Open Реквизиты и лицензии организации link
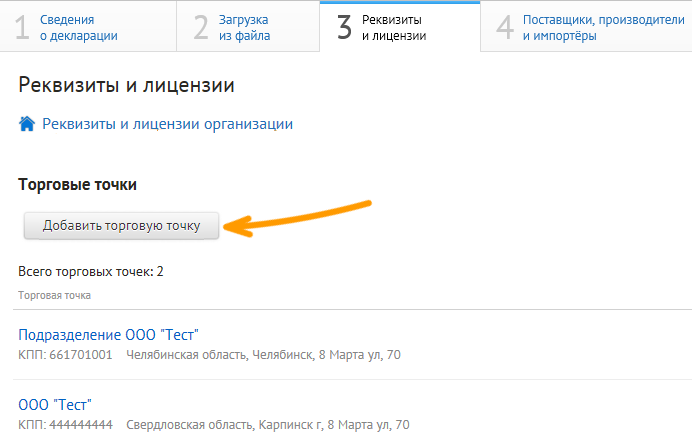The width and height of the screenshot is (692, 438). [167, 124]
